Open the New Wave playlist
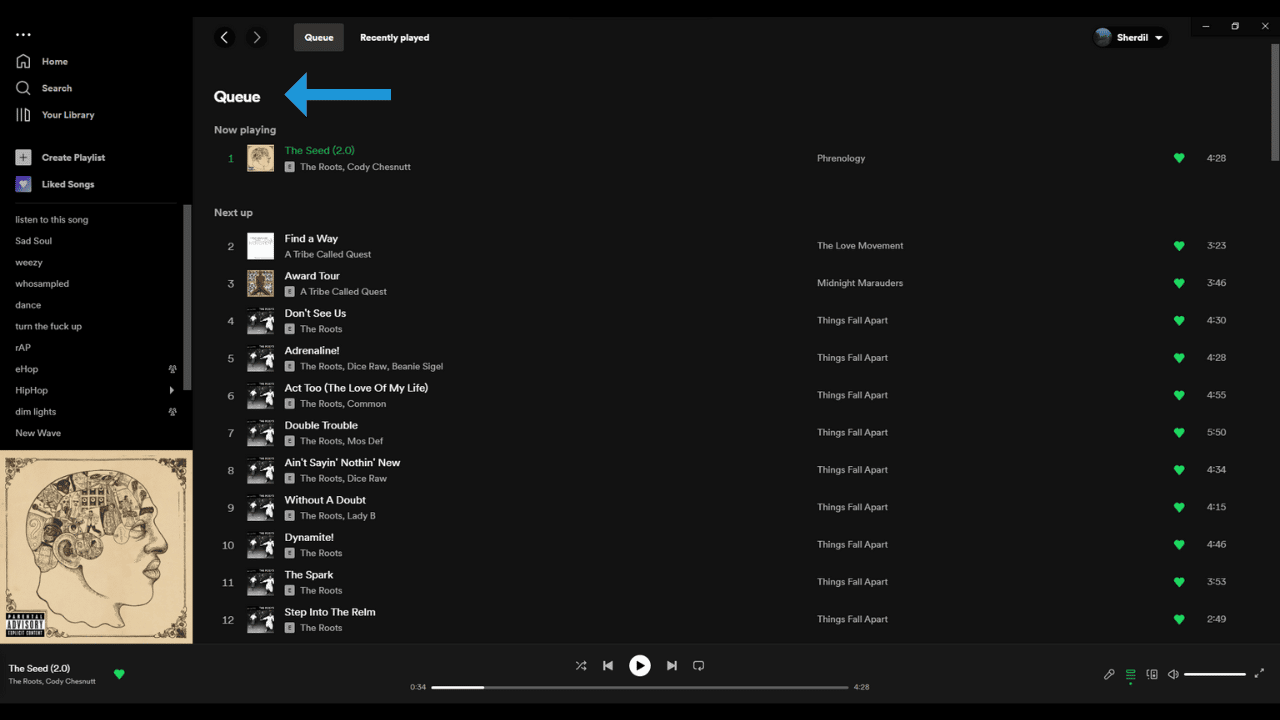Image resolution: width=1280 pixels, height=720 pixels. pyautogui.click(x=38, y=433)
